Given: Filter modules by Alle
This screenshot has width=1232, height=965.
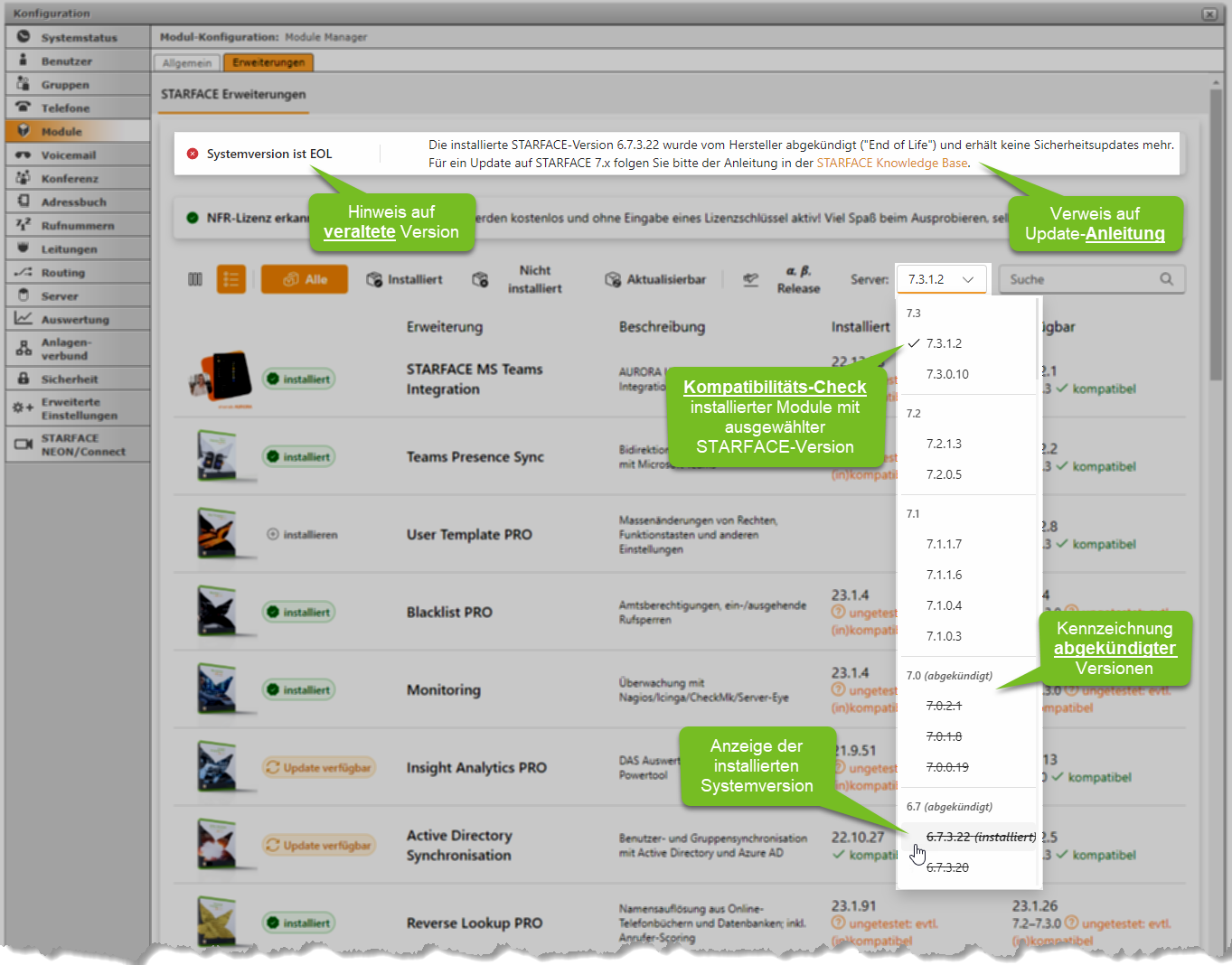Looking at the screenshot, I should click(305, 279).
